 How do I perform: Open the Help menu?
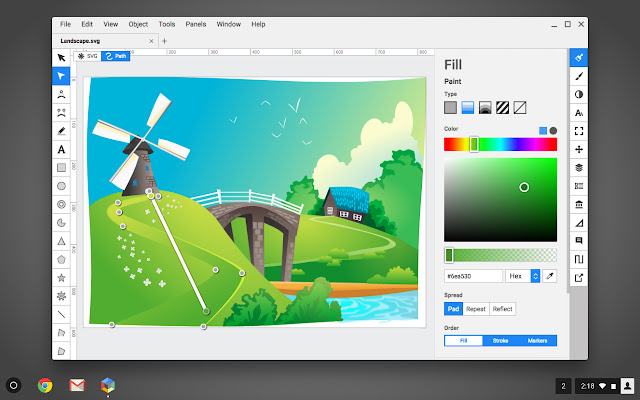[x=258, y=24]
